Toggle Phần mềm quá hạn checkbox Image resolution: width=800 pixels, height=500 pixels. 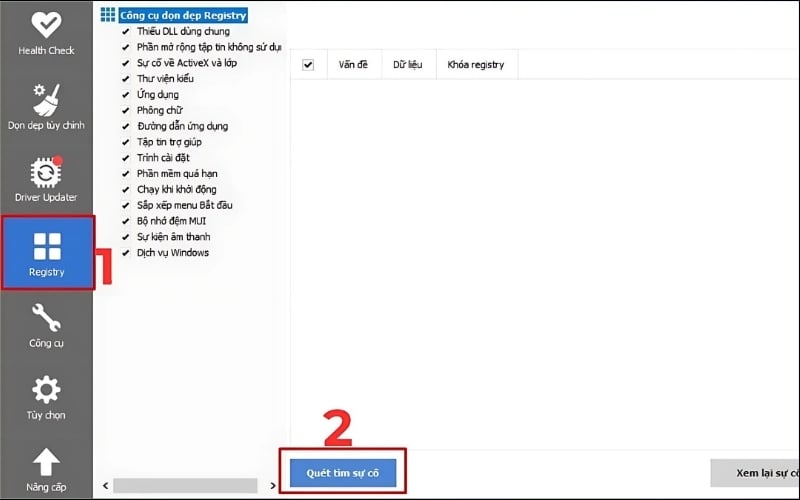tap(126, 174)
